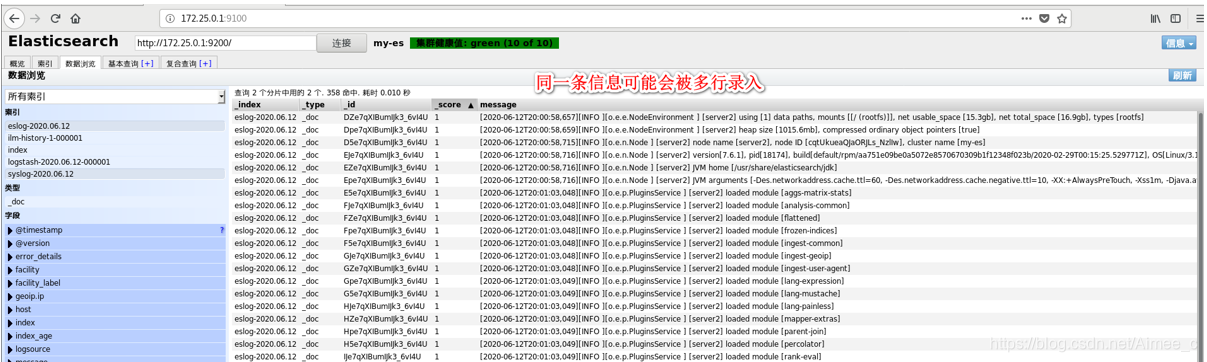Go to the browser home page icon

point(76,18)
